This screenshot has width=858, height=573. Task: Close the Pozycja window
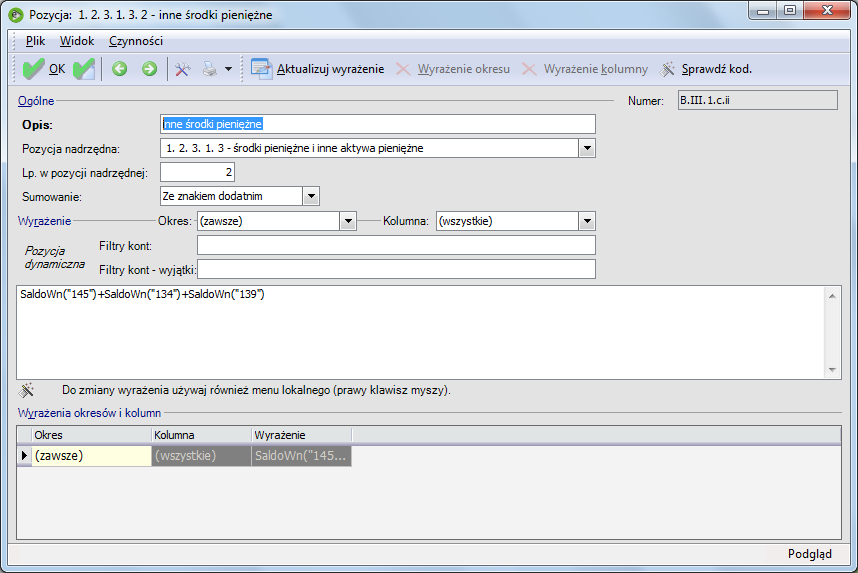[827, 11]
